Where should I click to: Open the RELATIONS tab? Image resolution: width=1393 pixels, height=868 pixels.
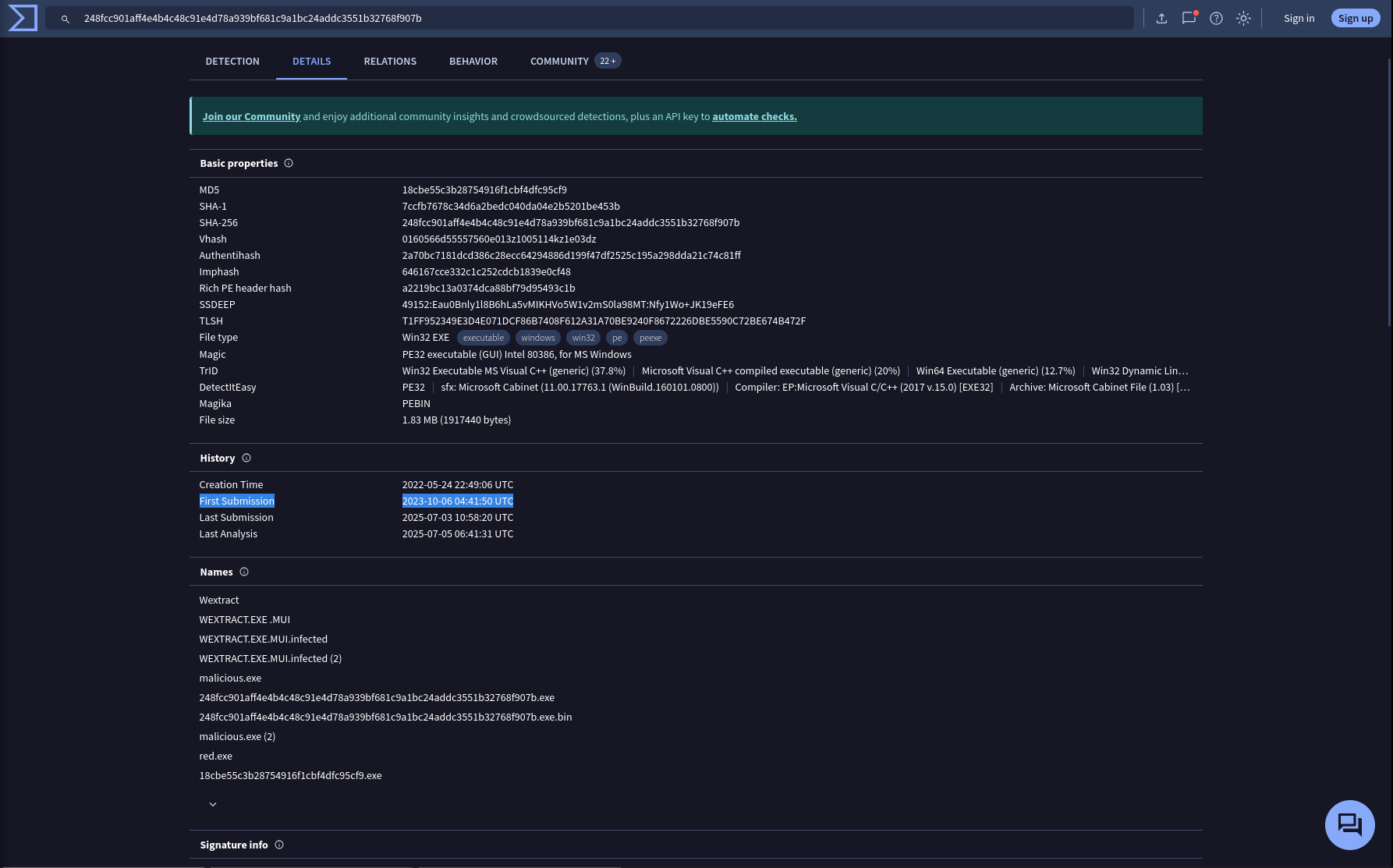coord(390,61)
